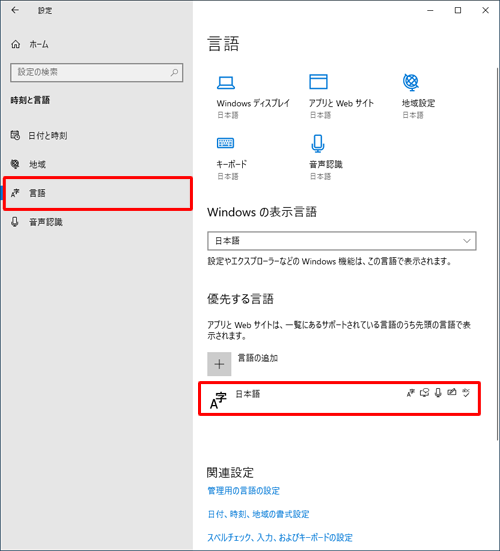The height and width of the screenshot is (551, 500).
Task: Click the Windows ディスプレイ laptop icon
Action: [226, 82]
